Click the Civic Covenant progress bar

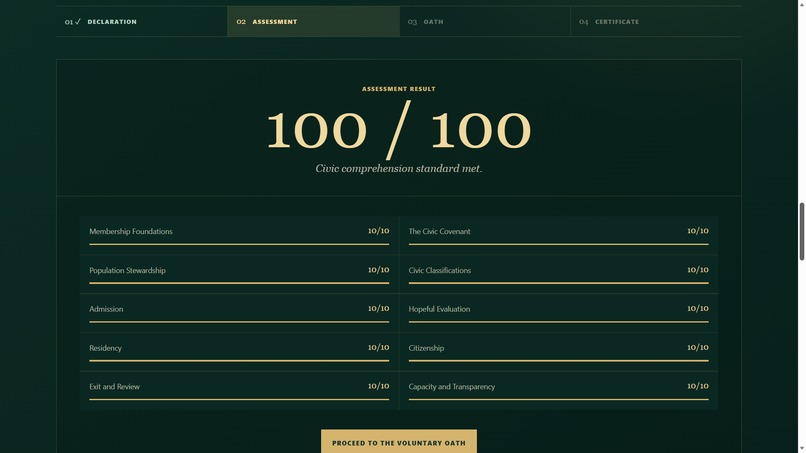click(558, 244)
